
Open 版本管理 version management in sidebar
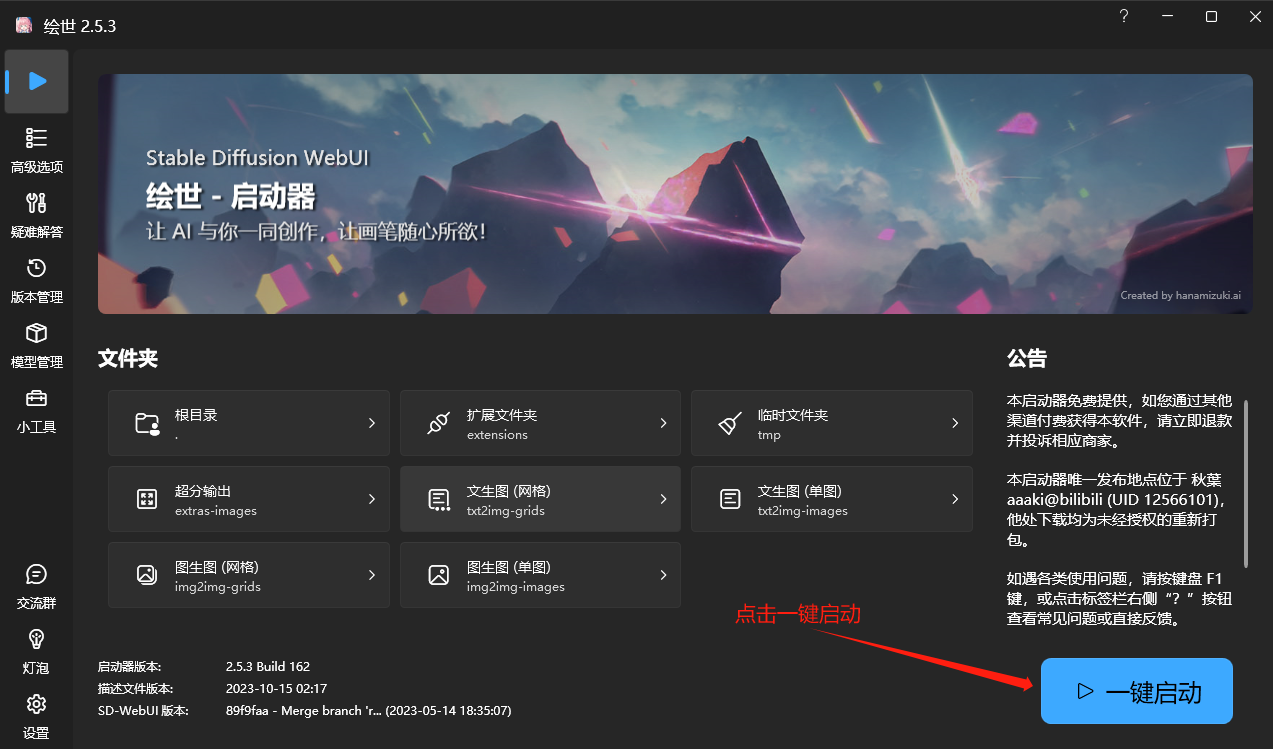click(37, 280)
